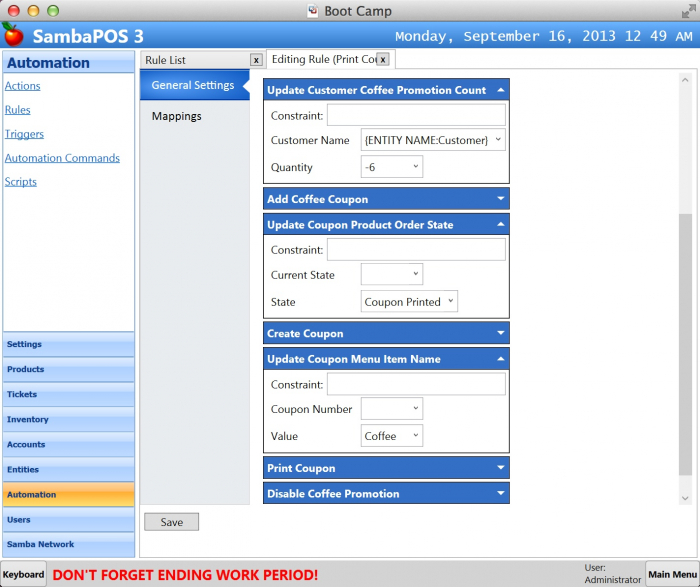This screenshot has width=700, height=587.
Task: Click Constraint field under Update Coupon Menu Item Name
Action: [416, 385]
